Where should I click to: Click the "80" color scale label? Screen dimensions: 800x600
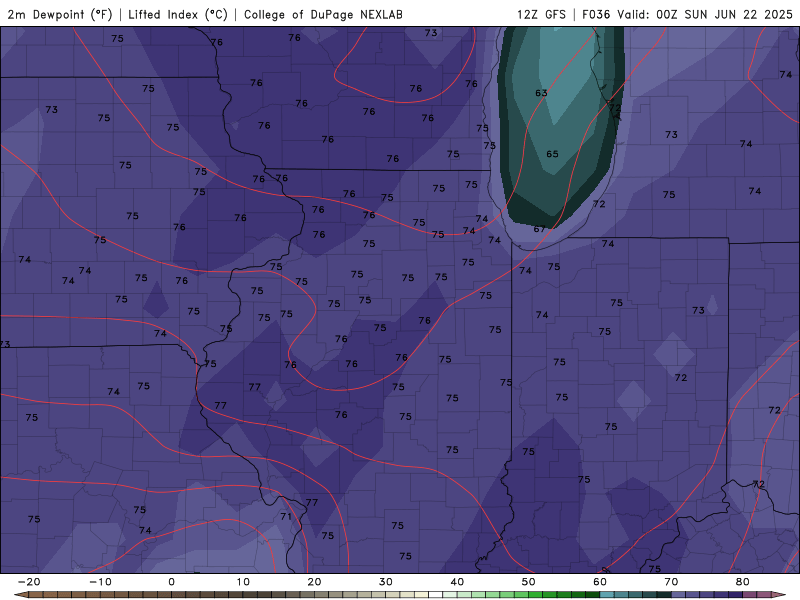coord(743,582)
